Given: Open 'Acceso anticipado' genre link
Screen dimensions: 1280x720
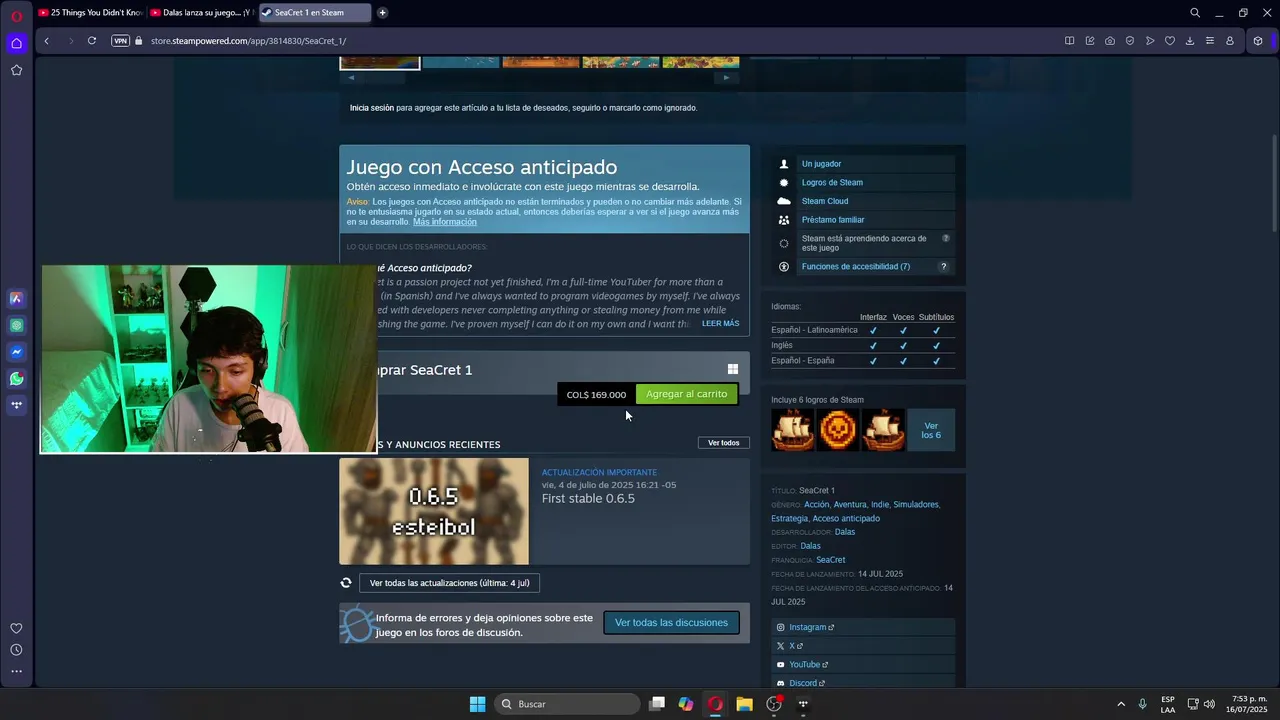Looking at the screenshot, I should coord(846,519).
